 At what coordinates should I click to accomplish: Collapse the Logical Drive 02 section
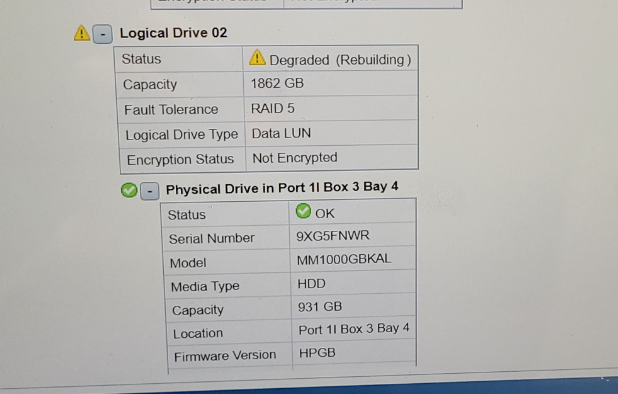click(x=102, y=34)
